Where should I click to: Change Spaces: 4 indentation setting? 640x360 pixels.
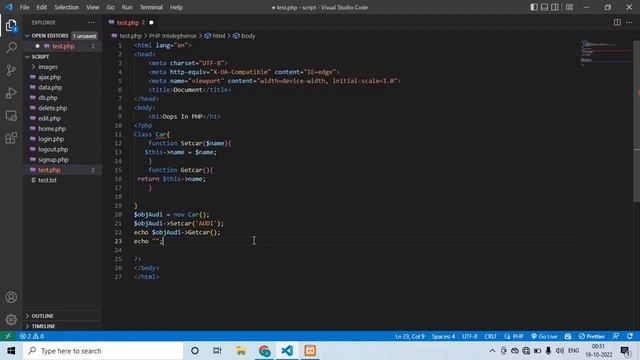[443, 336]
